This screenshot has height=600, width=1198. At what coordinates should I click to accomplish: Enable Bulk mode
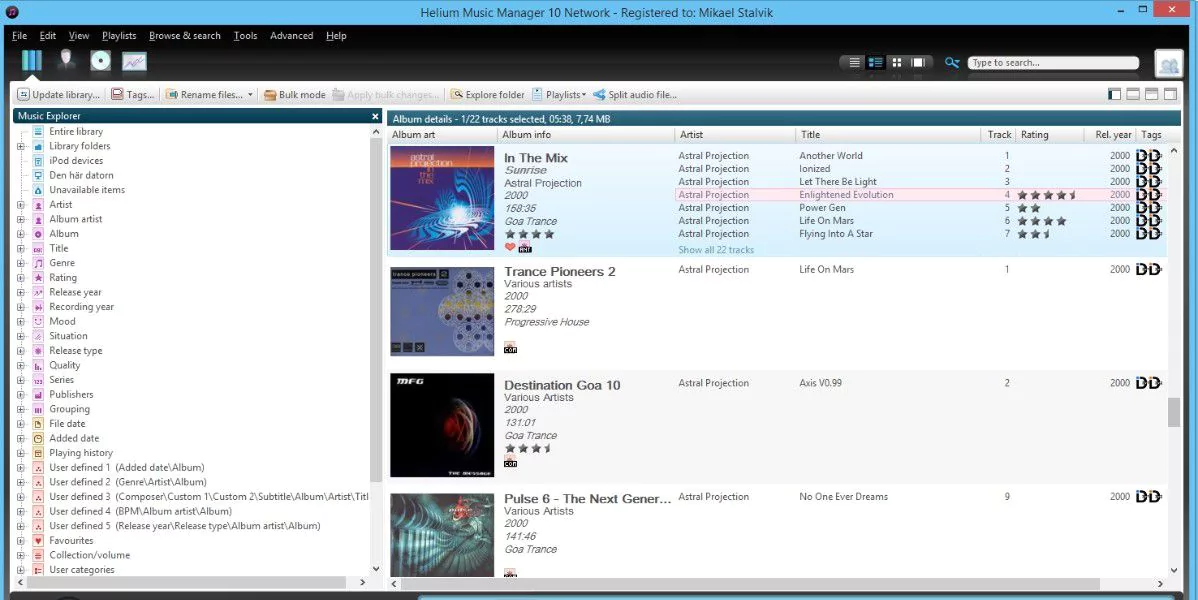click(294, 94)
